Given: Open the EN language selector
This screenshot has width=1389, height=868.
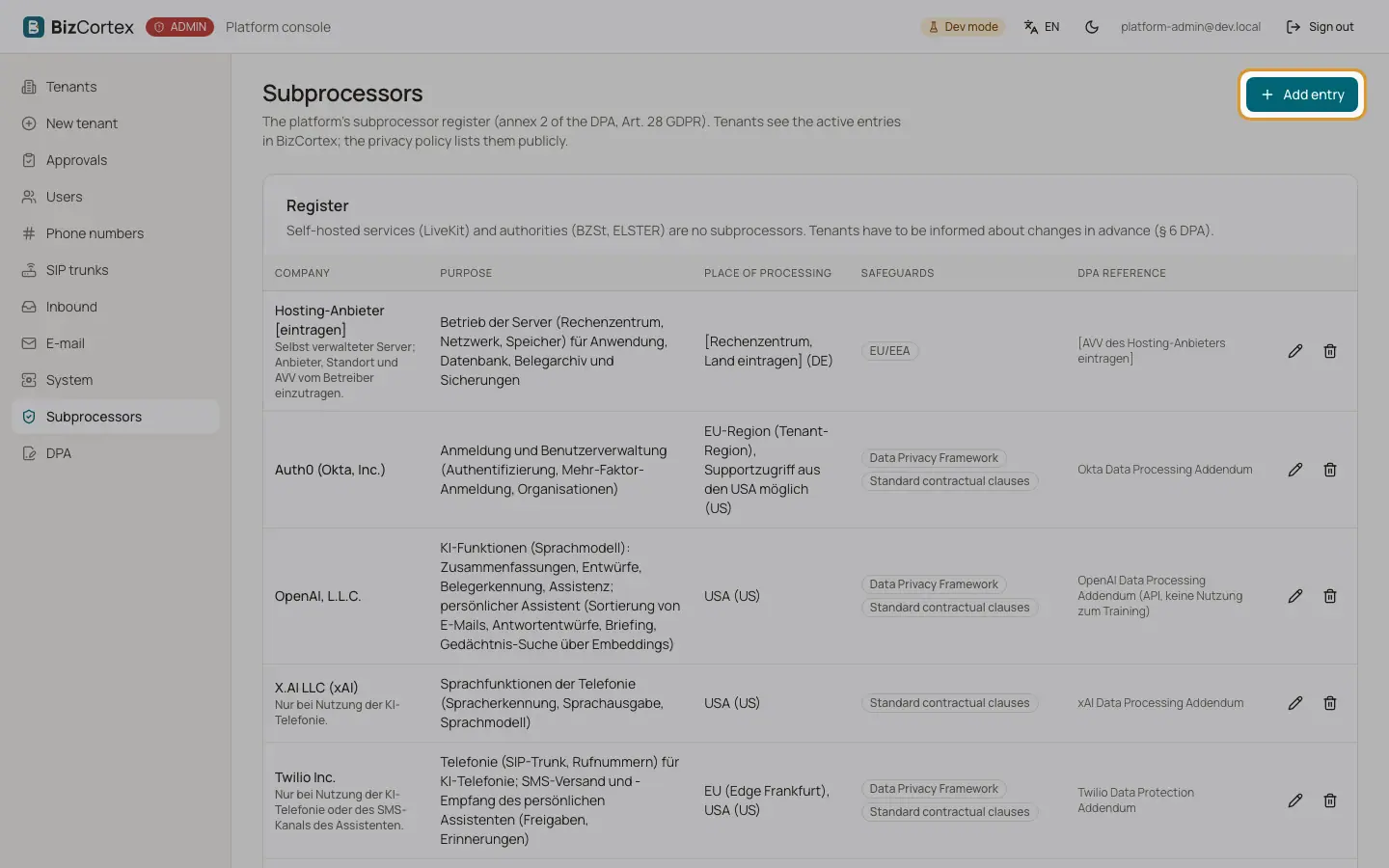Looking at the screenshot, I should click(1042, 27).
